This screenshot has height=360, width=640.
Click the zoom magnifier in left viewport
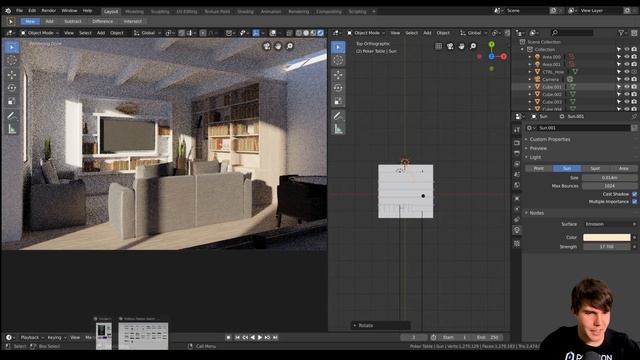[x=289, y=46]
